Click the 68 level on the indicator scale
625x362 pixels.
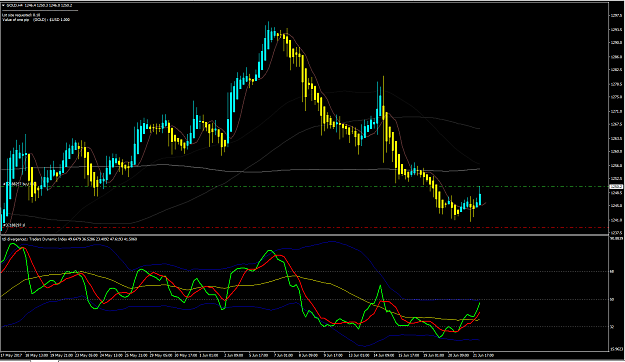[612, 272]
